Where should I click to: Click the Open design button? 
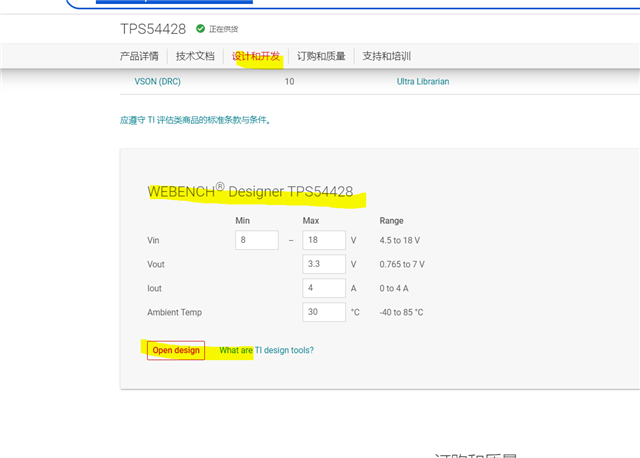point(176,350)
